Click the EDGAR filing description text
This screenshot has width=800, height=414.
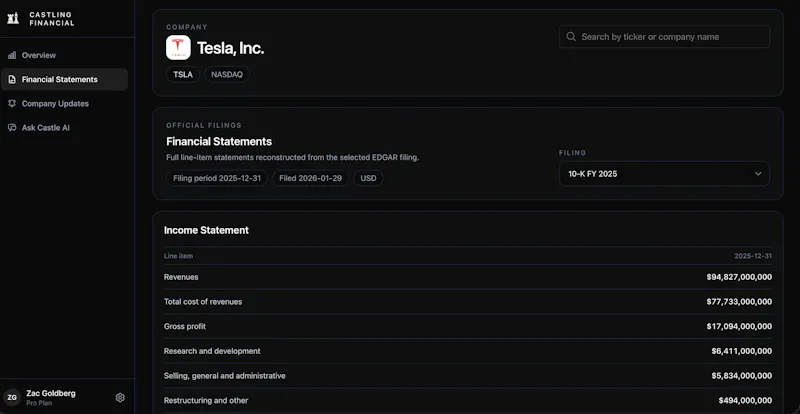(x=292, y=157)
